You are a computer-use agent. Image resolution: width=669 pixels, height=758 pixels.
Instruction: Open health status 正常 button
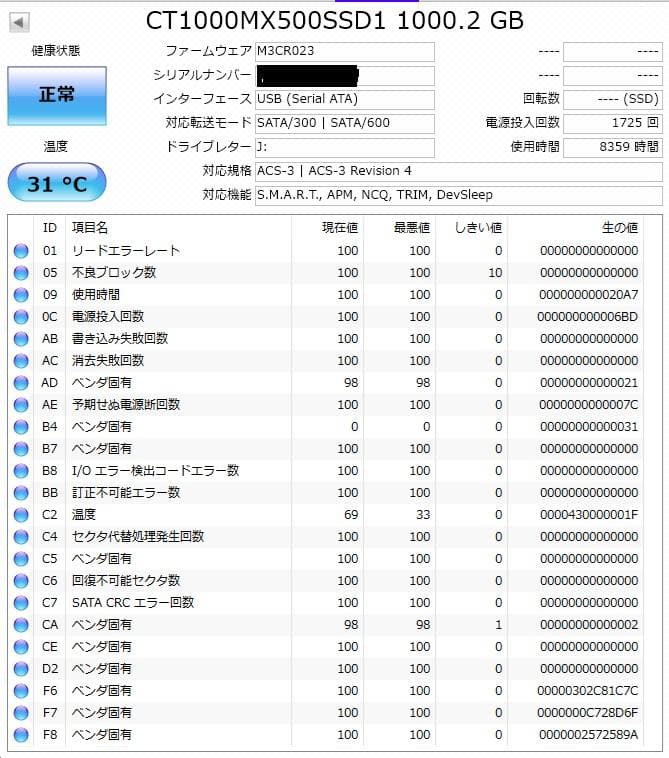[57, 96]
